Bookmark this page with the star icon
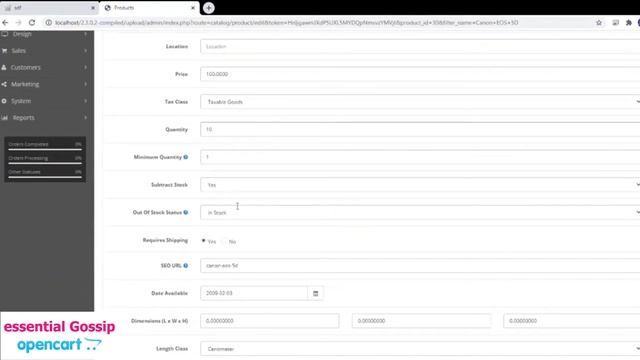The image size is (640, 360). pos(599,23)
